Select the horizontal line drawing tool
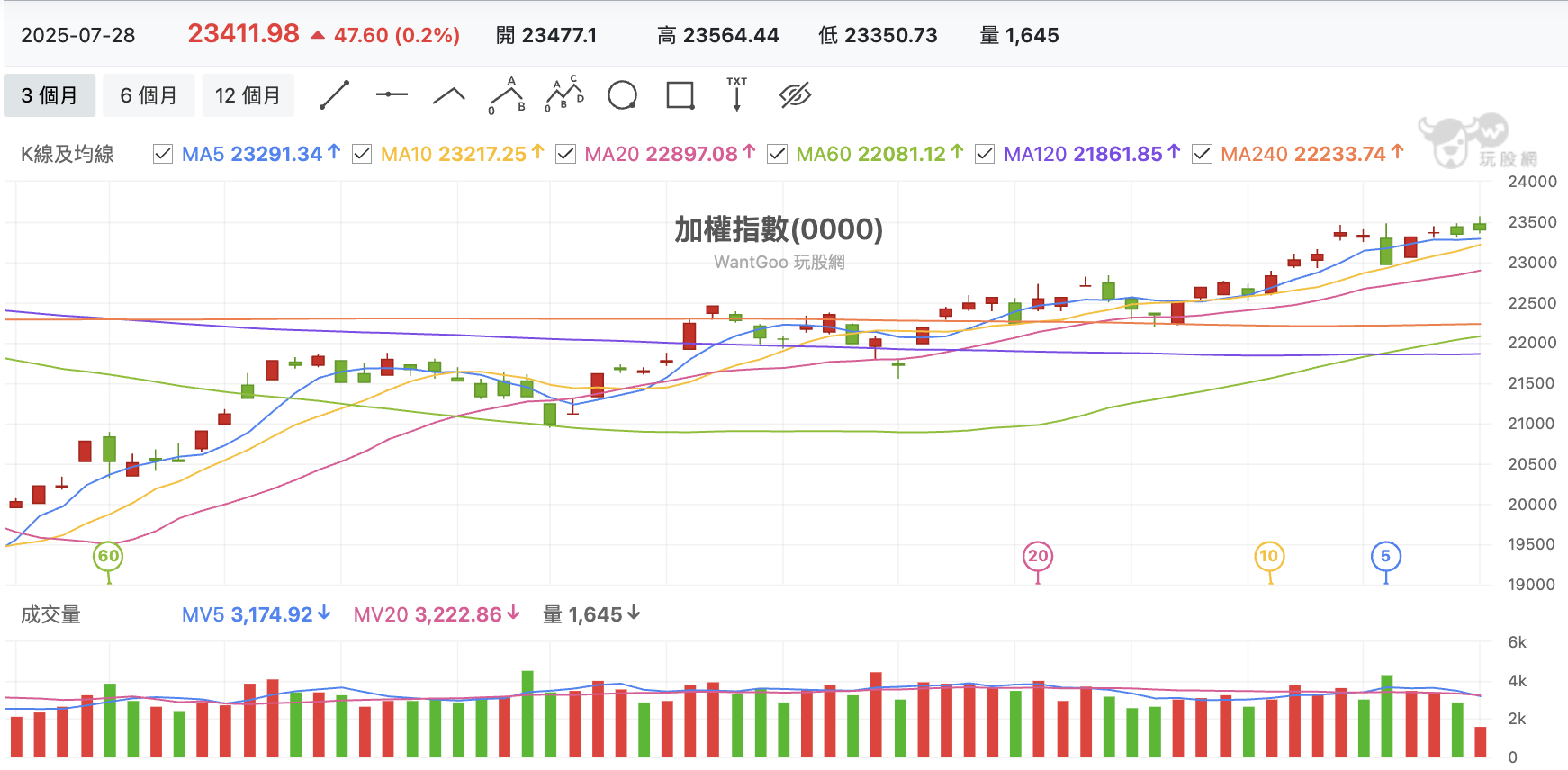This screenshot has width=1568, height=770. click(x=392, y=94)
